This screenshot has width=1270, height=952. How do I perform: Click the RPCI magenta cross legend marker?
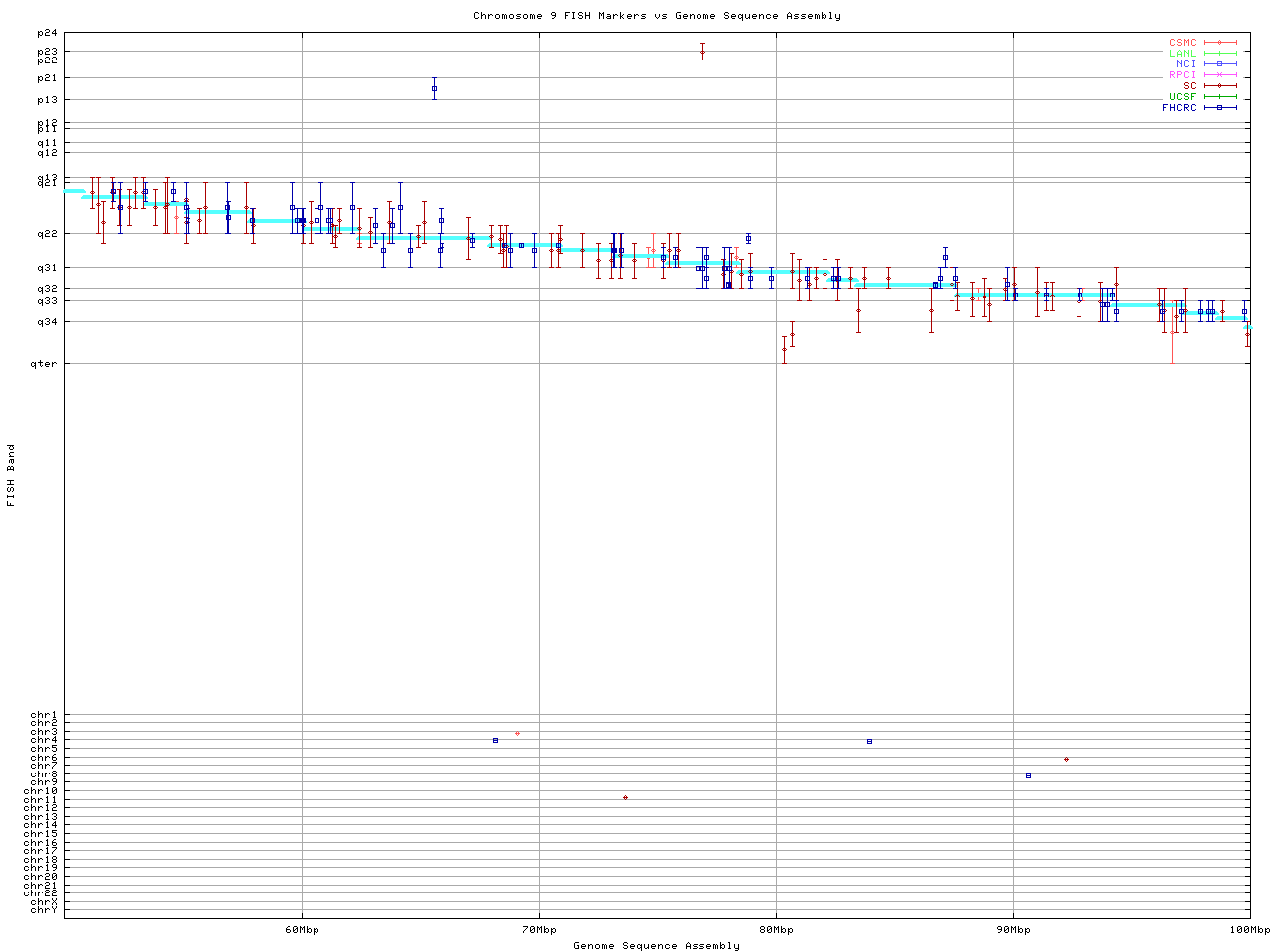[1219, 74]
